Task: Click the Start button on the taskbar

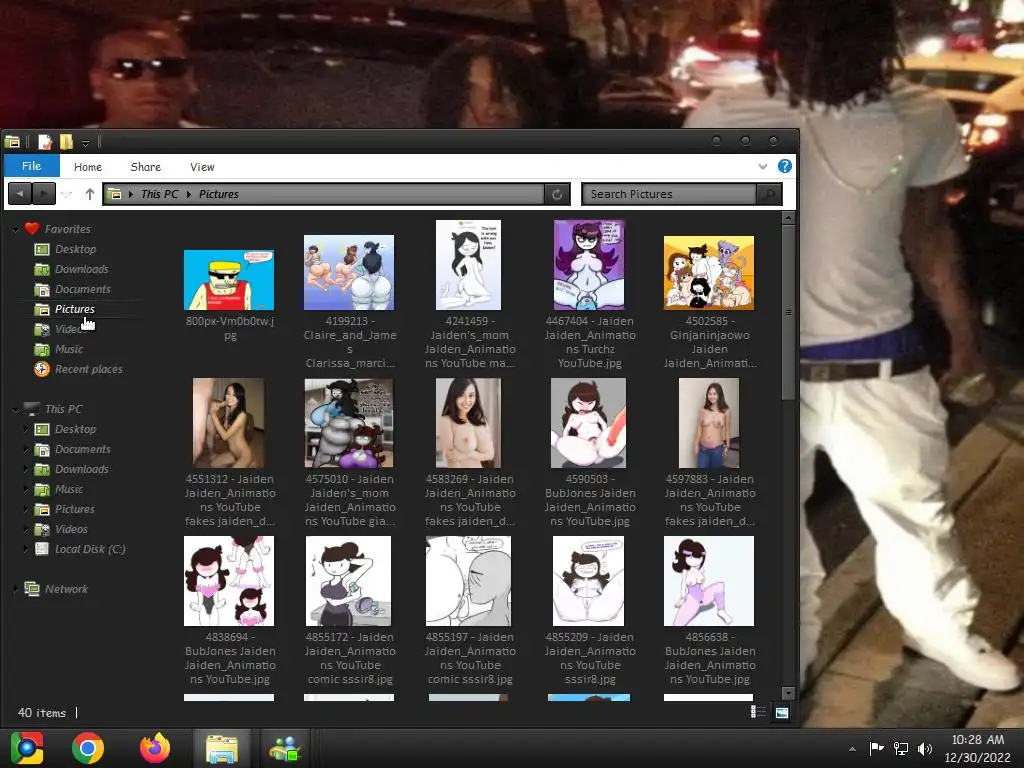Action: point(27,748)
